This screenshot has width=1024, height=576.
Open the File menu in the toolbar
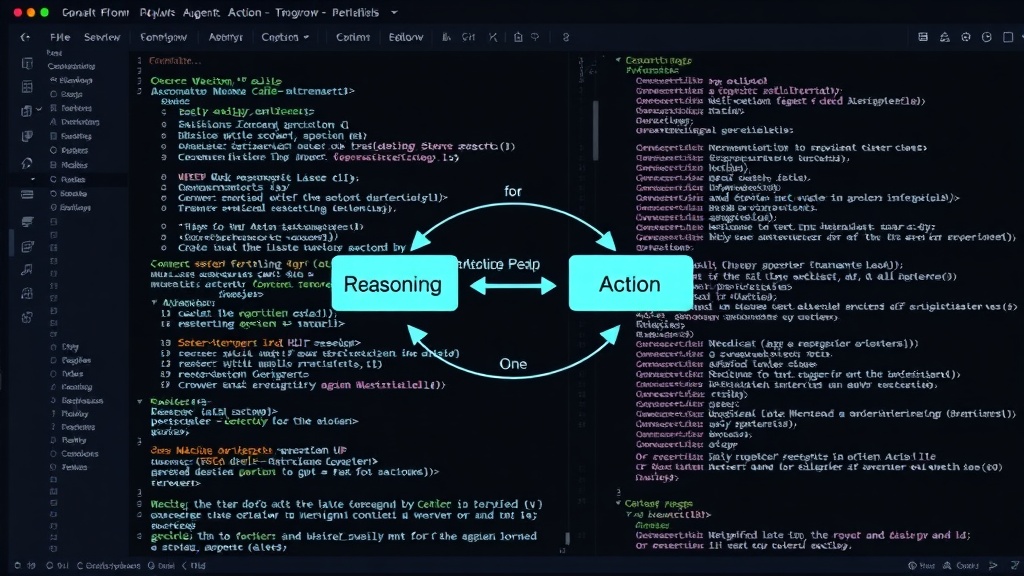pos(60,37)
